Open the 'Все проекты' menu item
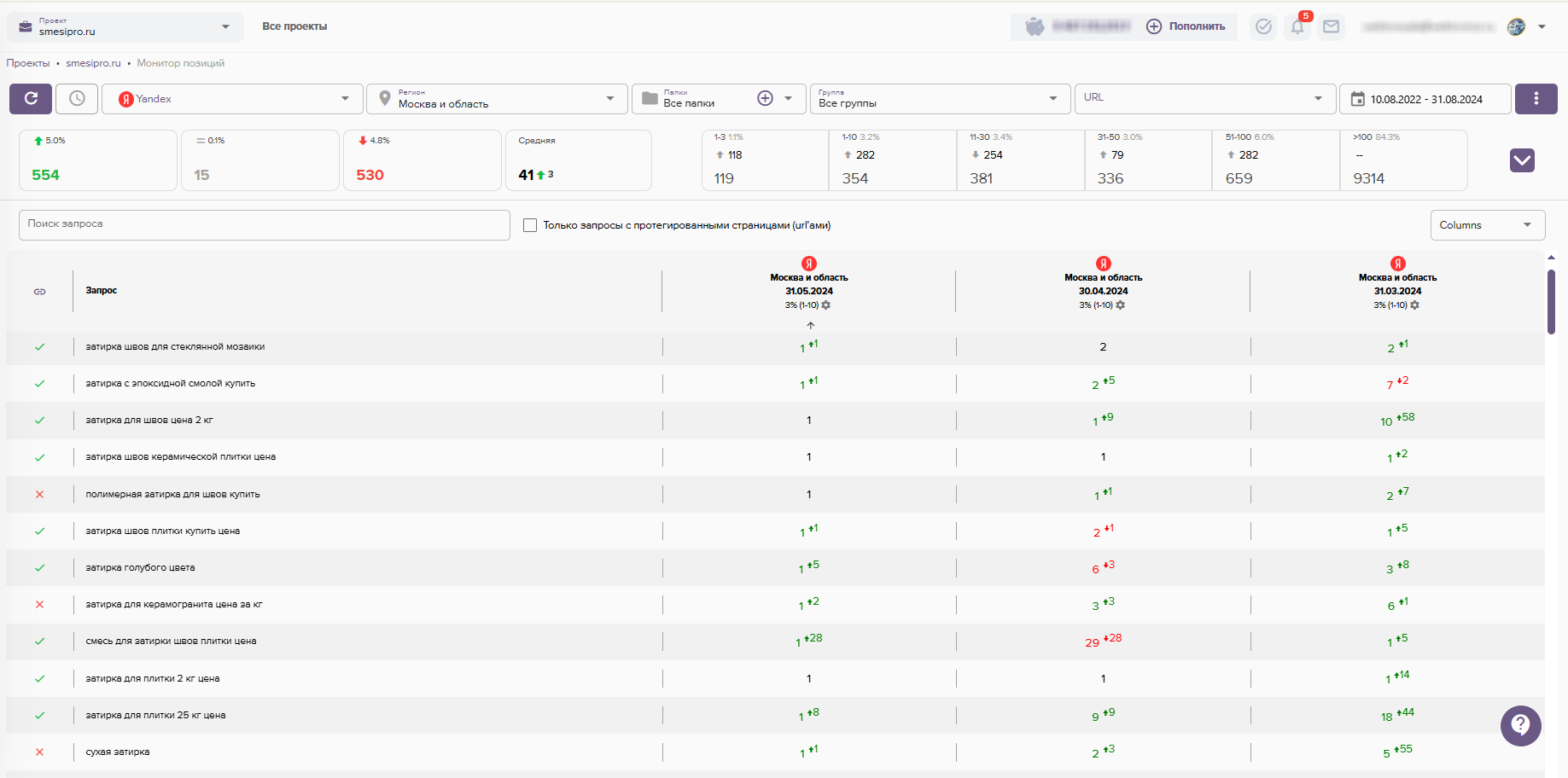1568x778 pixels. (x=294, y=26)
